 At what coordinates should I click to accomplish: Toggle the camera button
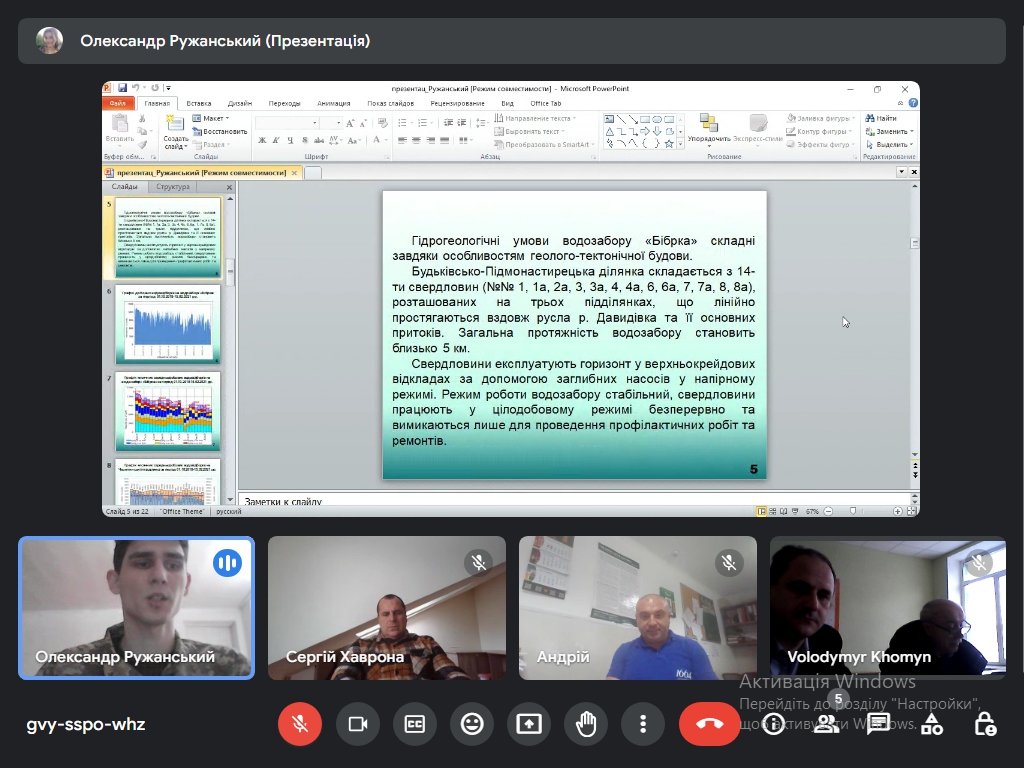357,724
